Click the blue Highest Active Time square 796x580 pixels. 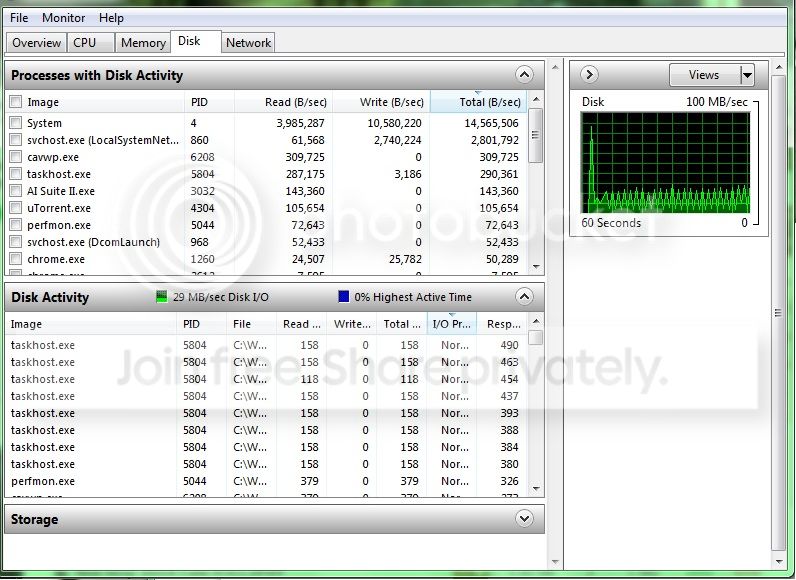click(x=344, y=297)
